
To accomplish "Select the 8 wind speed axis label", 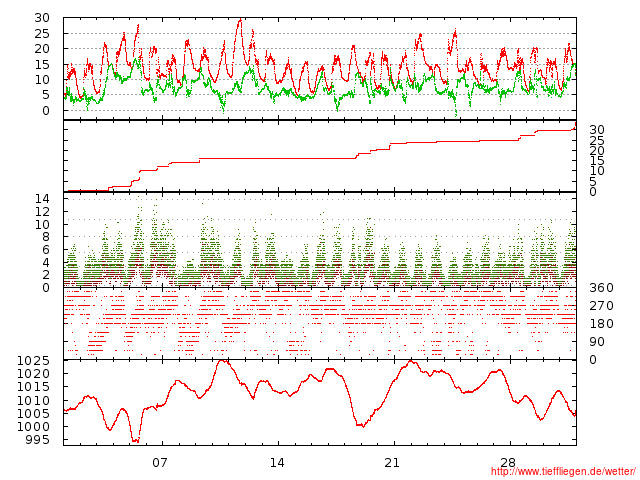I will coord(46,237).
